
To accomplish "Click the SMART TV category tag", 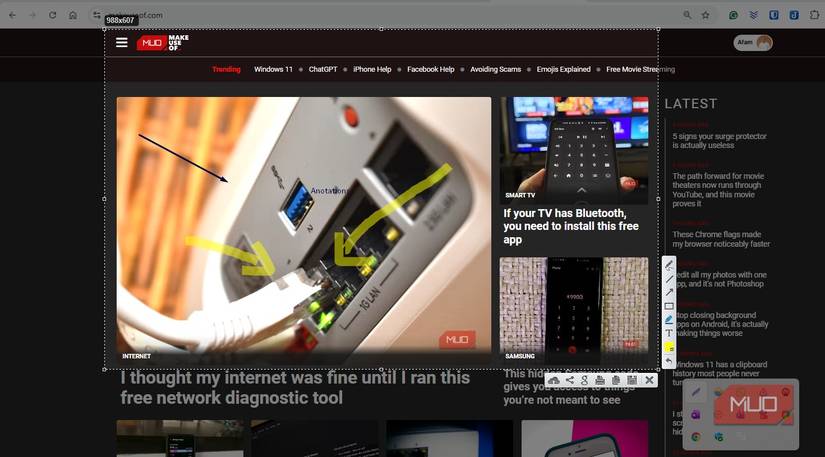I will (x=520, y=195).
